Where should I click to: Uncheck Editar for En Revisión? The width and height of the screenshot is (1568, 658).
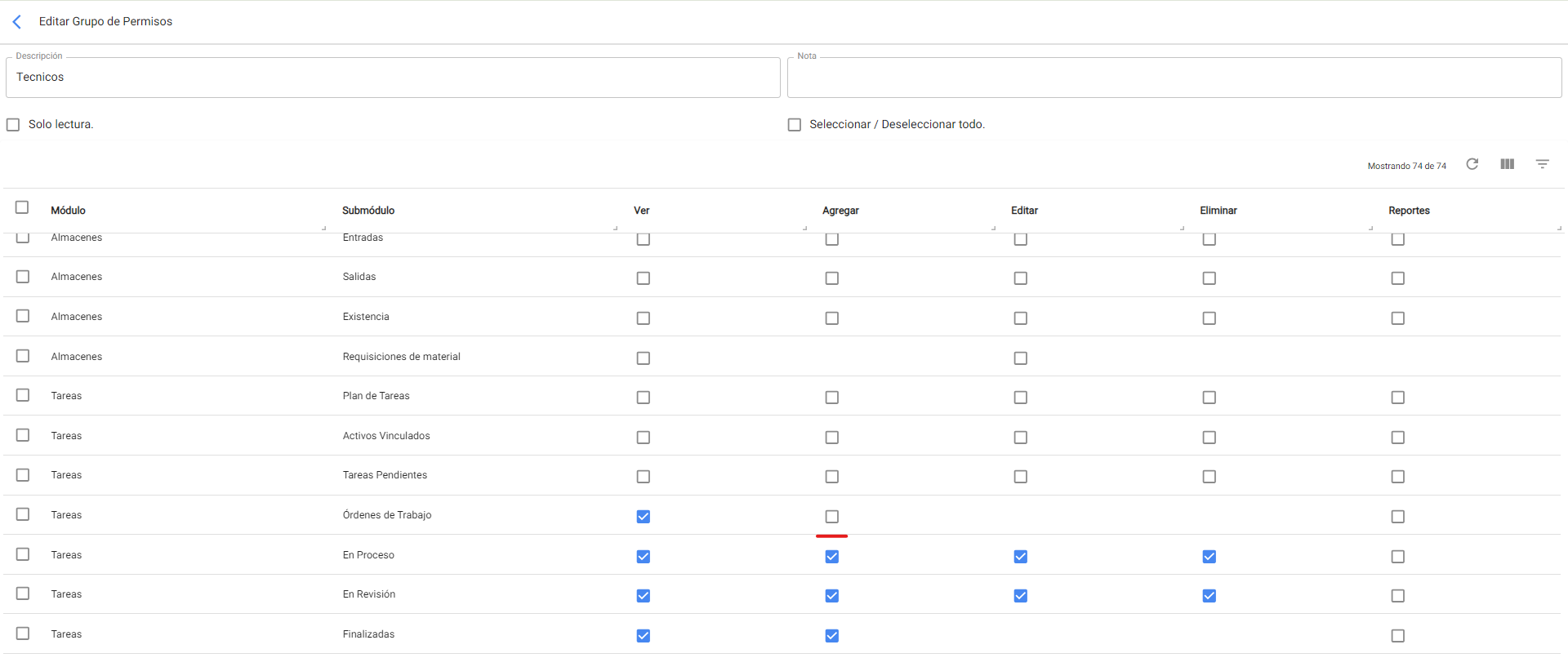[x=1020, y=596]
